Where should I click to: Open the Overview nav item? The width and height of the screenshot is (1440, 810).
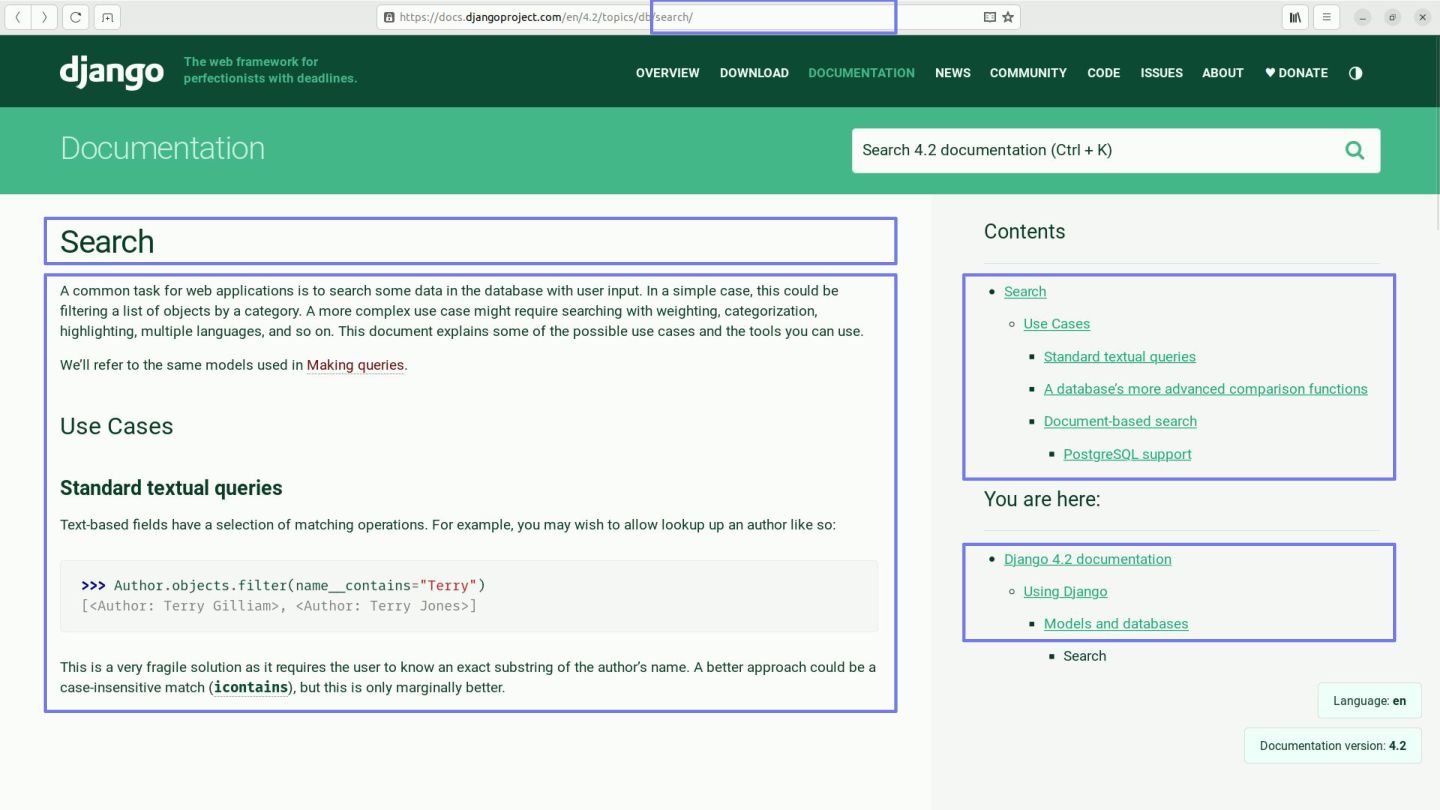(x=668, y=73)
